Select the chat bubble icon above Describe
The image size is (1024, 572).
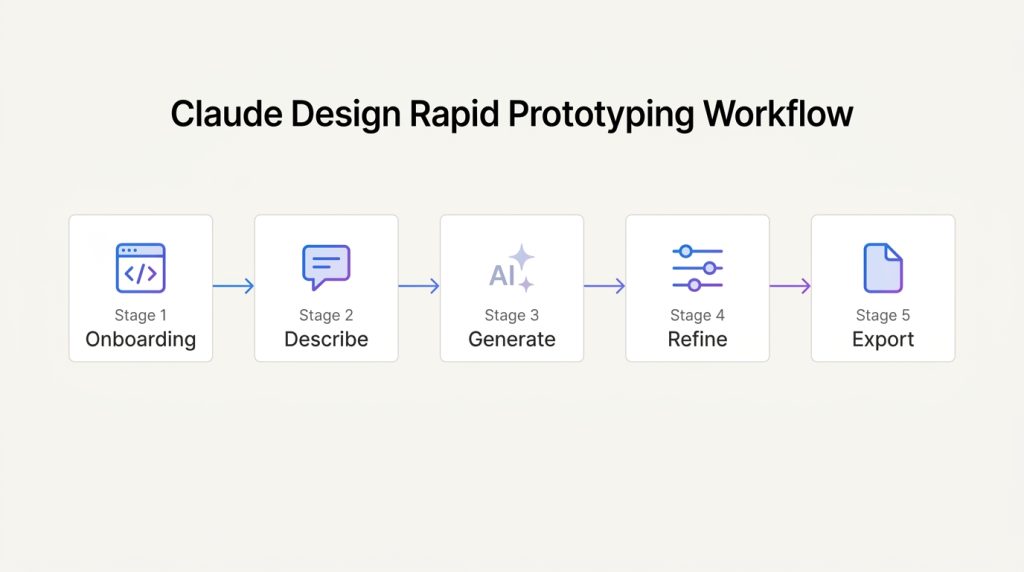click(326, 267)
